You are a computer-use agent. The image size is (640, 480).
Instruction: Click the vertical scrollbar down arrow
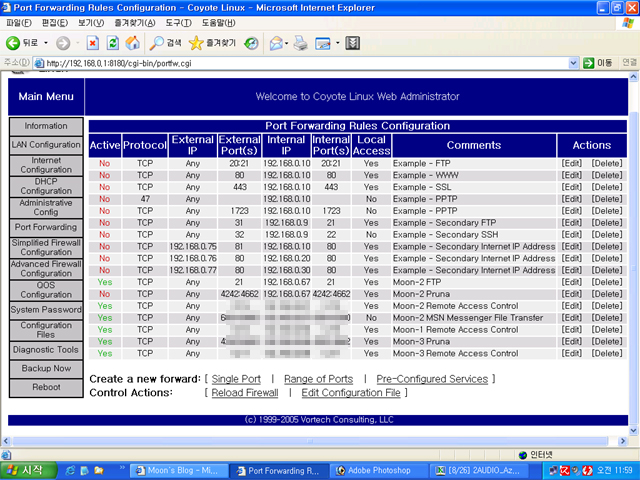coord(633,430)
